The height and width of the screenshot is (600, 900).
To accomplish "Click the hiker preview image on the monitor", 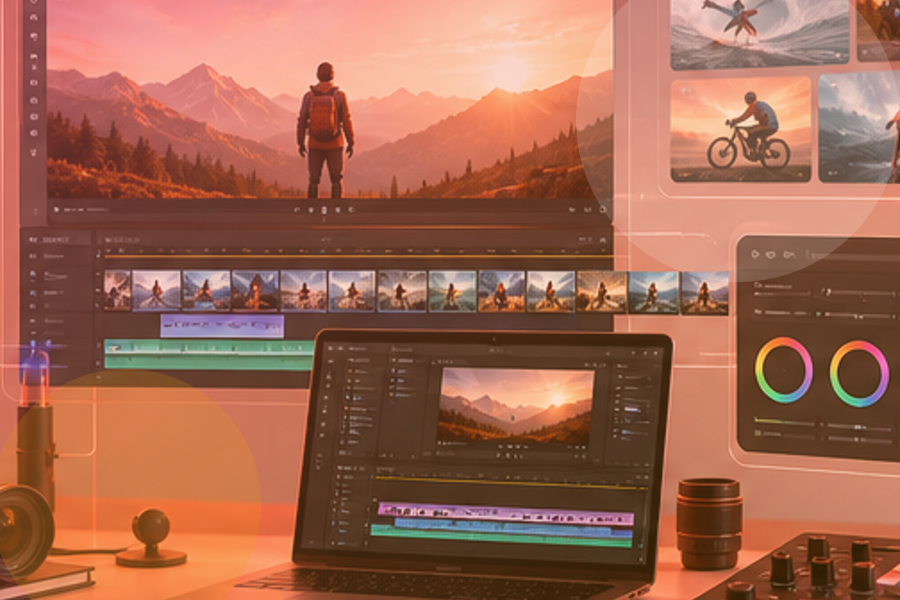I will pyautogui.click(x=329, y=99).
